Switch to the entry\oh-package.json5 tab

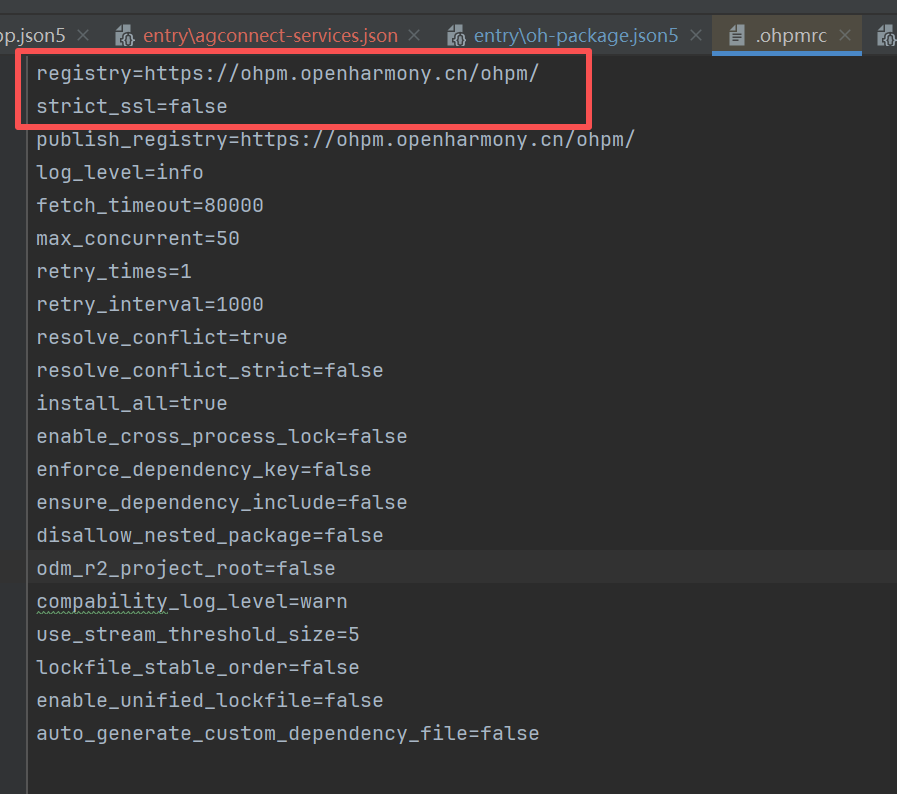point(575,36)
